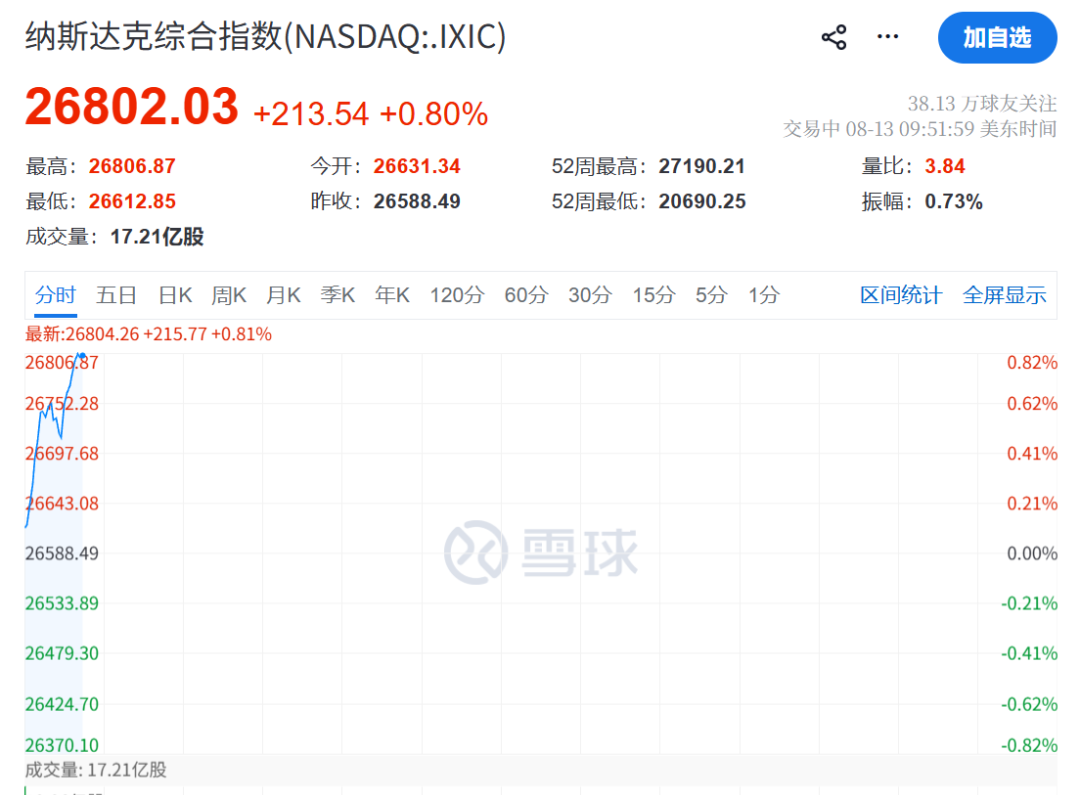
Task: Click the 成交量 17.21亿股 stat above the tabs
Action: pyautogui.click(x=114, y=236)
